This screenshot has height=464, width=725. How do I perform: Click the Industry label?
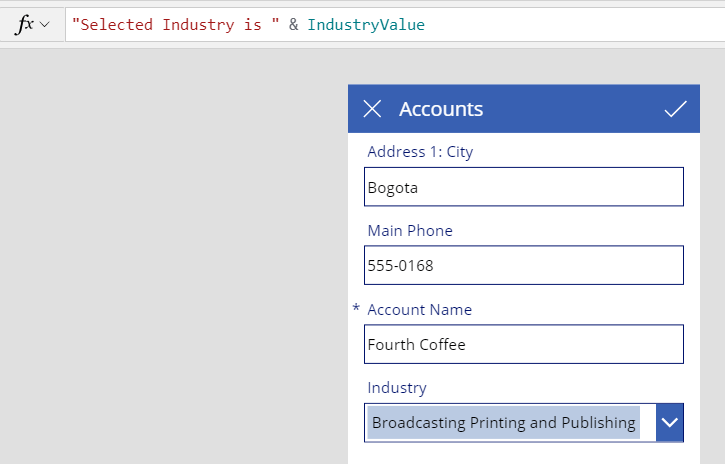tap(397, 388)
